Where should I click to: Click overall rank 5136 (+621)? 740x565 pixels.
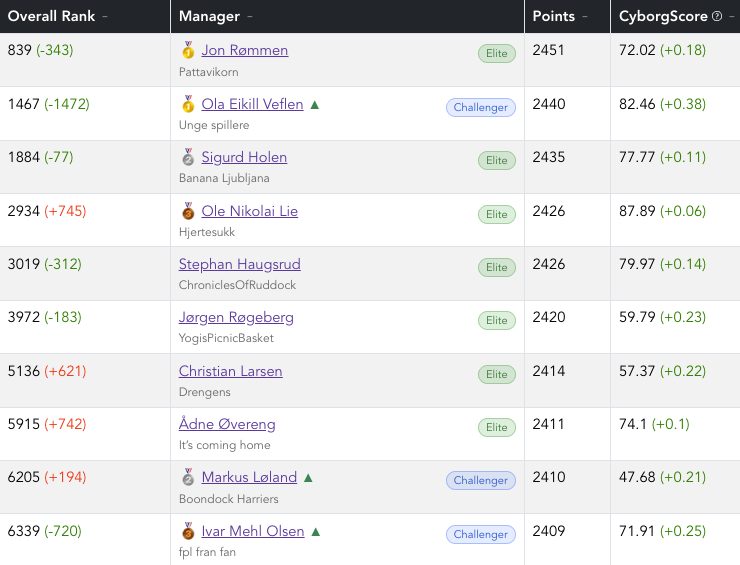click(47, 371)
